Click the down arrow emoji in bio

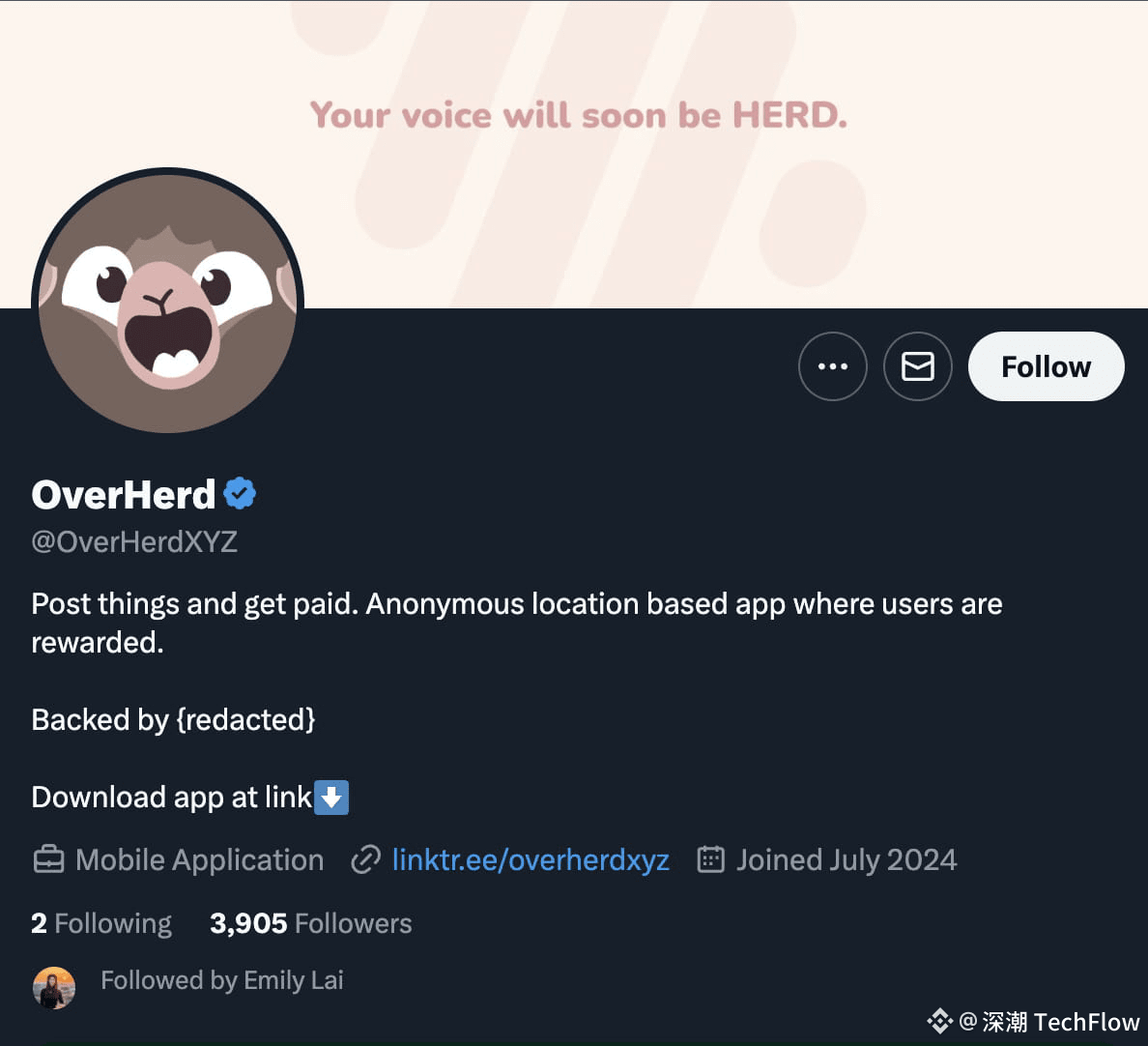coord(331,797)
